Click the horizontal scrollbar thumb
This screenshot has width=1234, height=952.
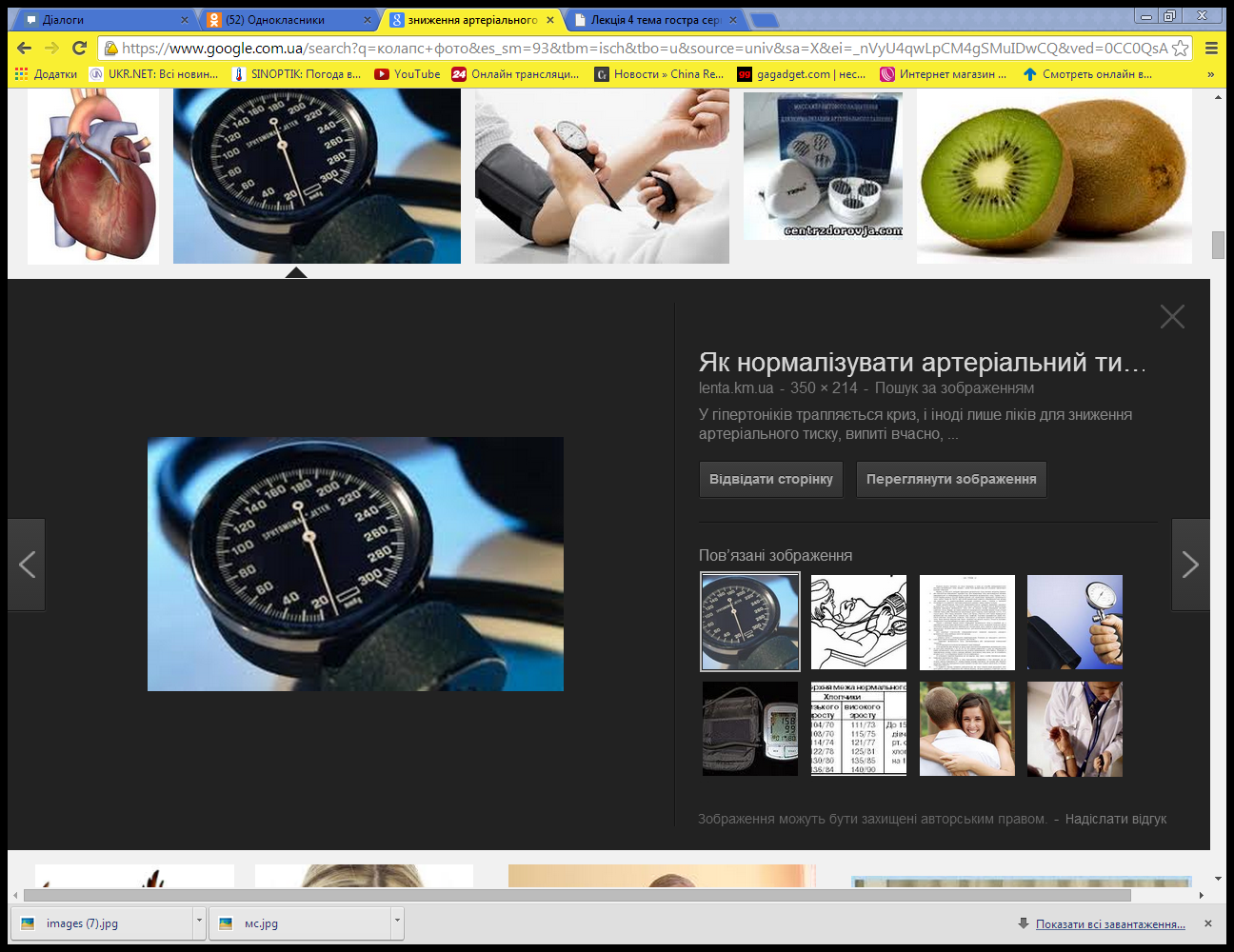pyautogui.click(x=577, y=895)
